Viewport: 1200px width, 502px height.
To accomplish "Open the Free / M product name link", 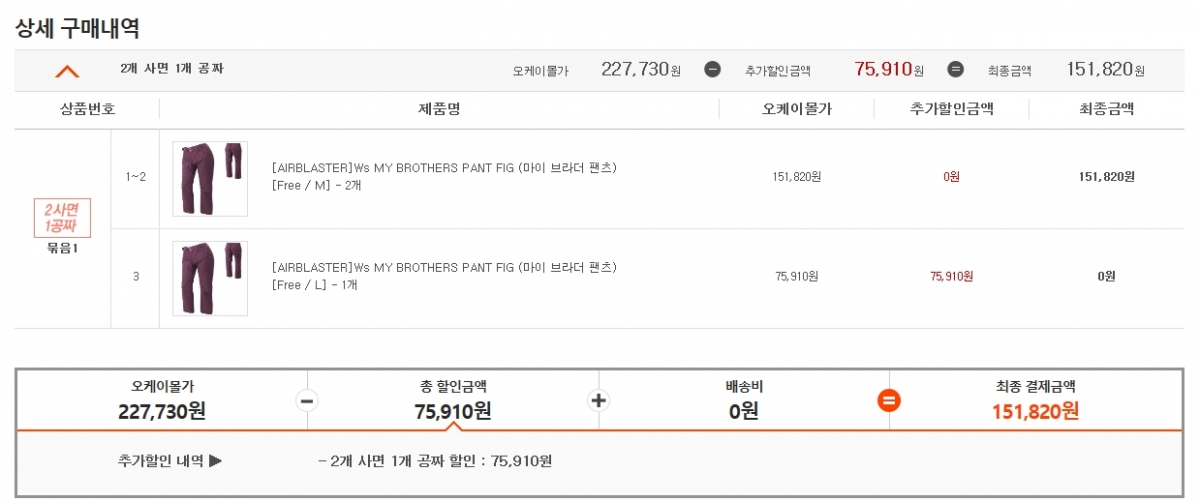I will click(444, 168).
